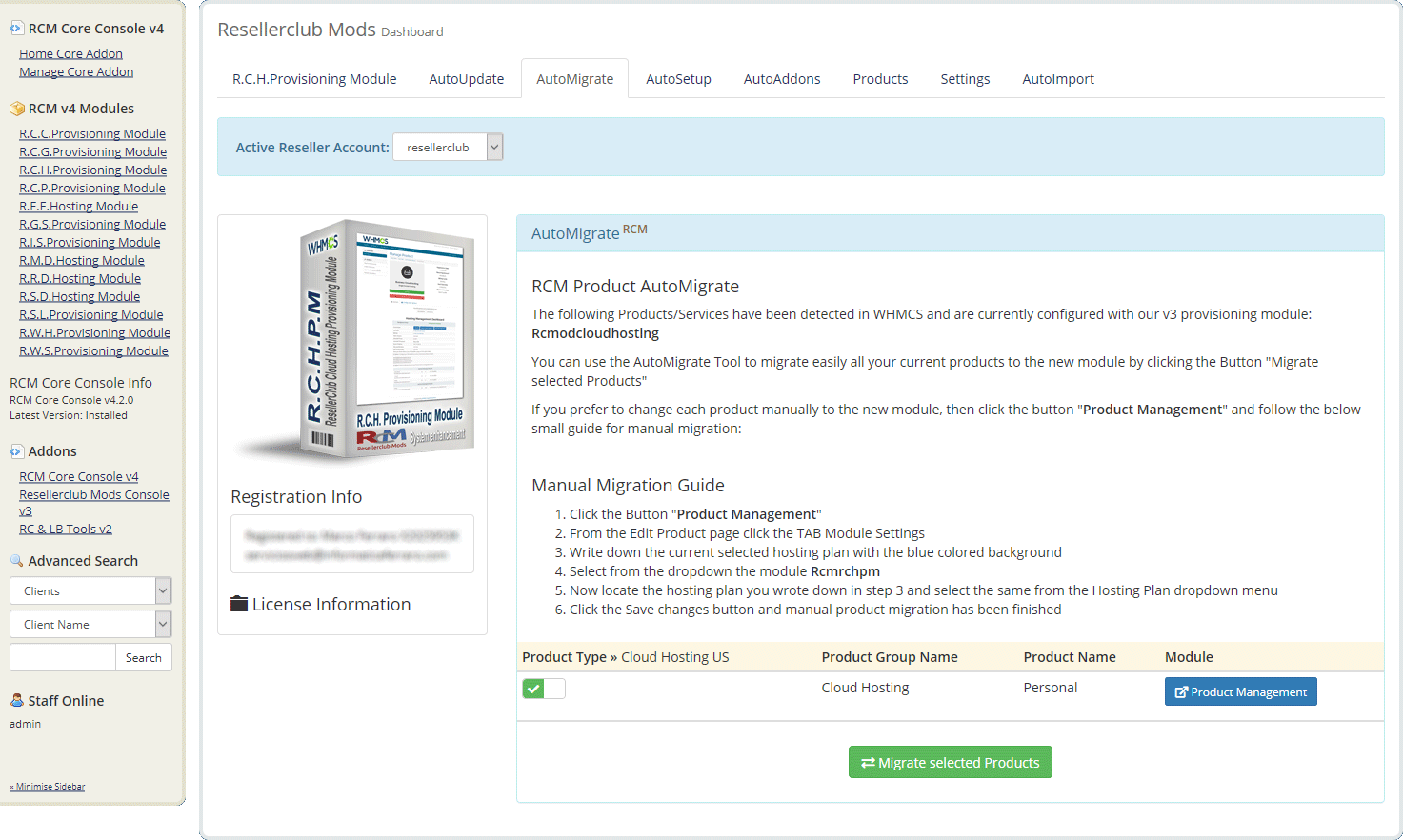Click the Rcmodcloudhosting module name text
Screen dimensions: 1403x840
click(595, 333)
